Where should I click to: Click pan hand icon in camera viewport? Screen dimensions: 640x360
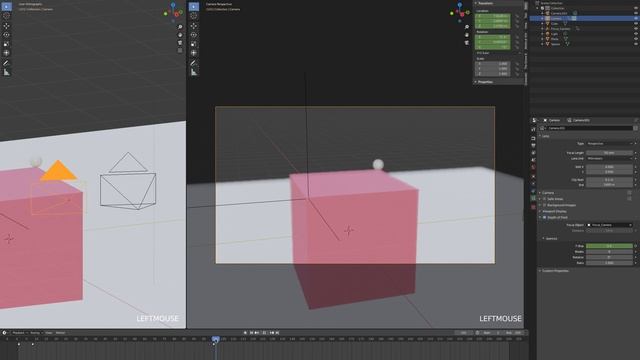click(x=467, y=35)
